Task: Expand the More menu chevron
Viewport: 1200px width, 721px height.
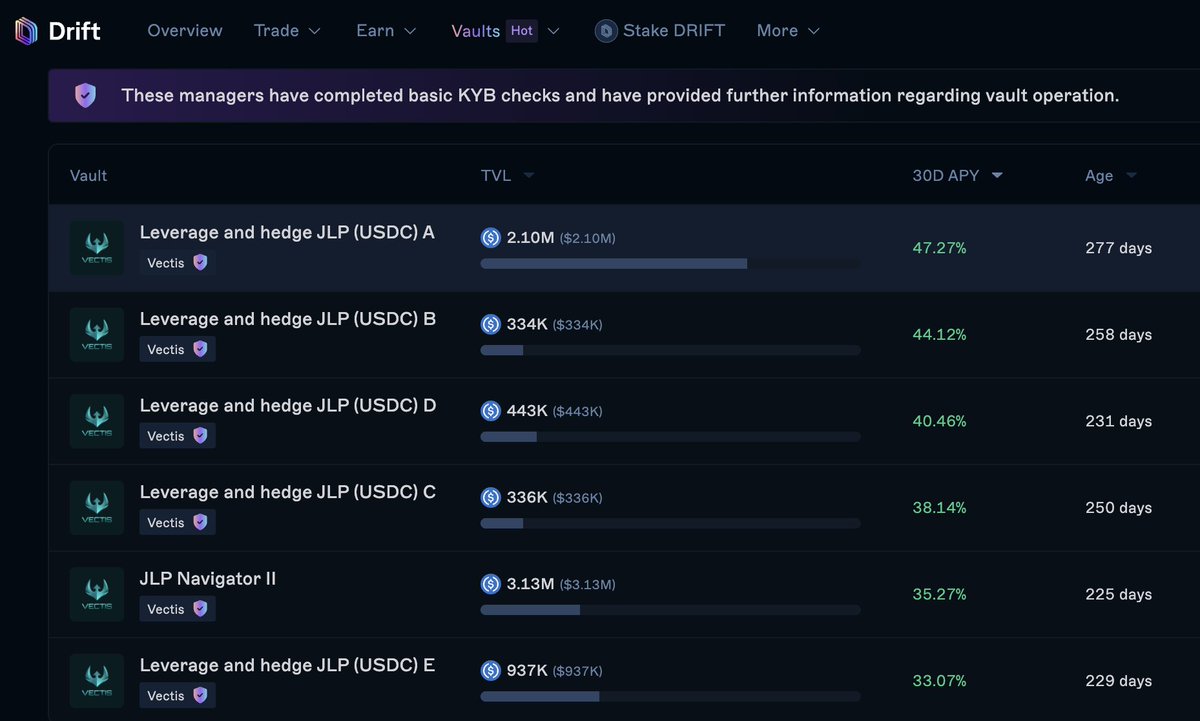Action: click(813, 31)
